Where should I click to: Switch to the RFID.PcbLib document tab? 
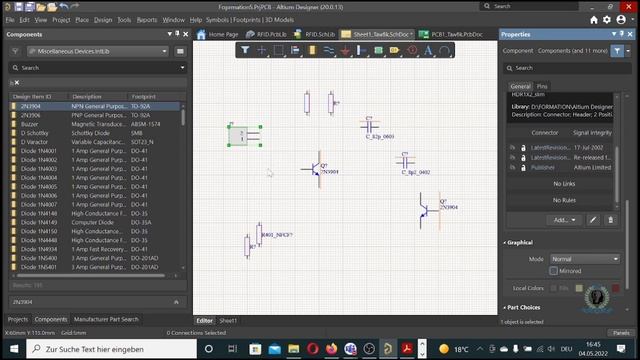coord(267,34)
